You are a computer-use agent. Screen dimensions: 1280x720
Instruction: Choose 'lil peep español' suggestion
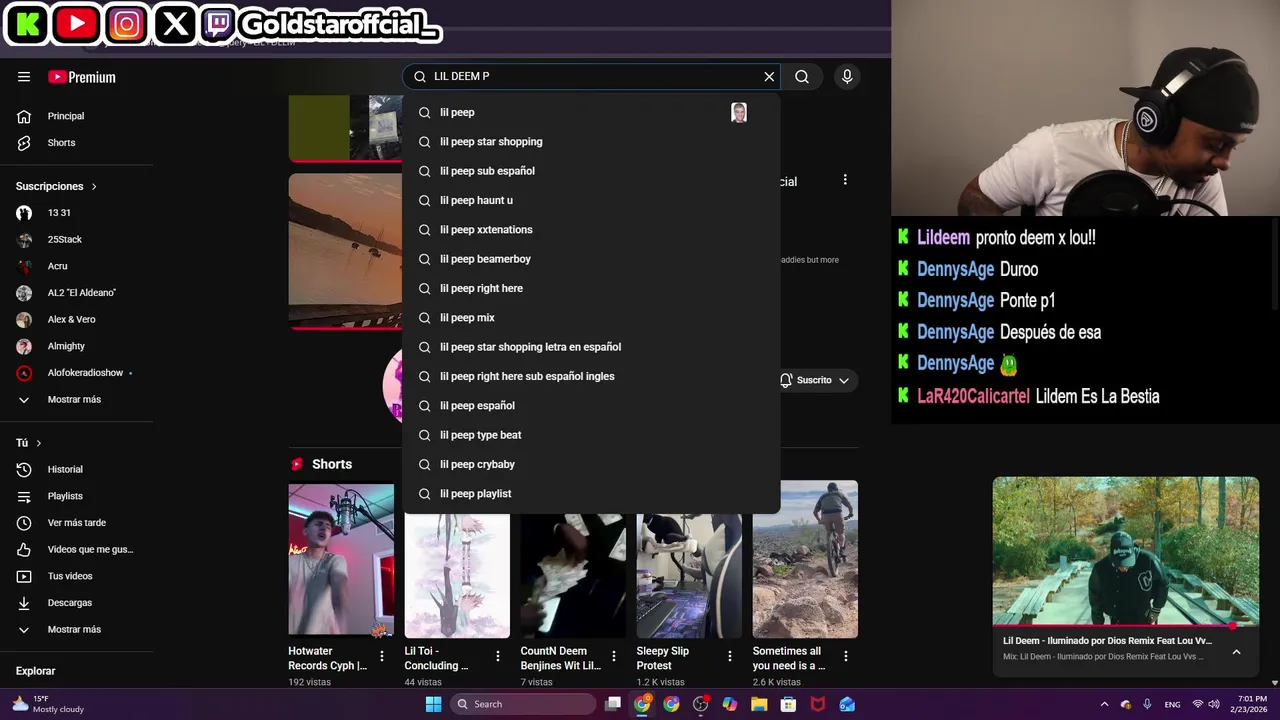coord(591,405)
